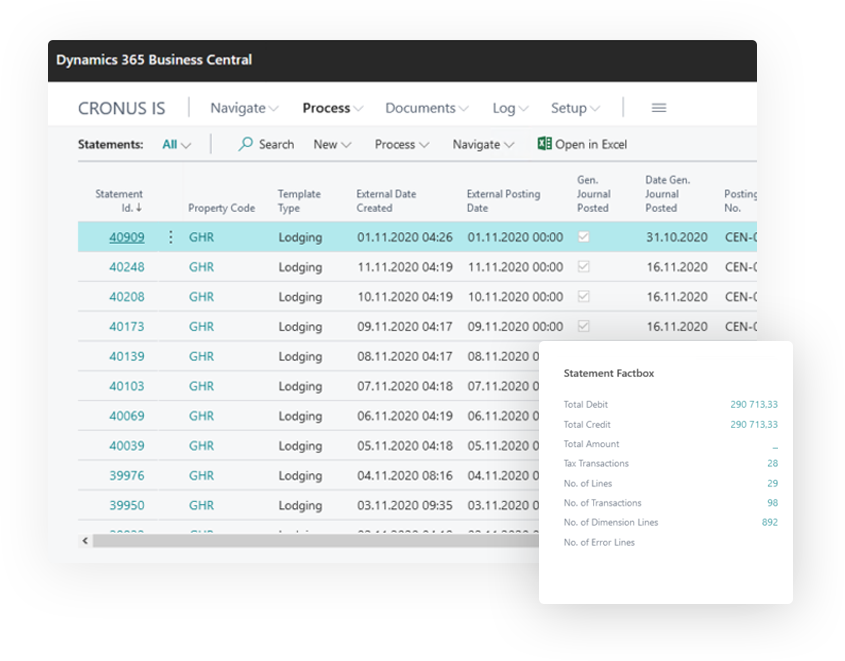Click Total Credit value 290 713,33
The width and height of the screenshot is (845, 661).
click(754, 424)
